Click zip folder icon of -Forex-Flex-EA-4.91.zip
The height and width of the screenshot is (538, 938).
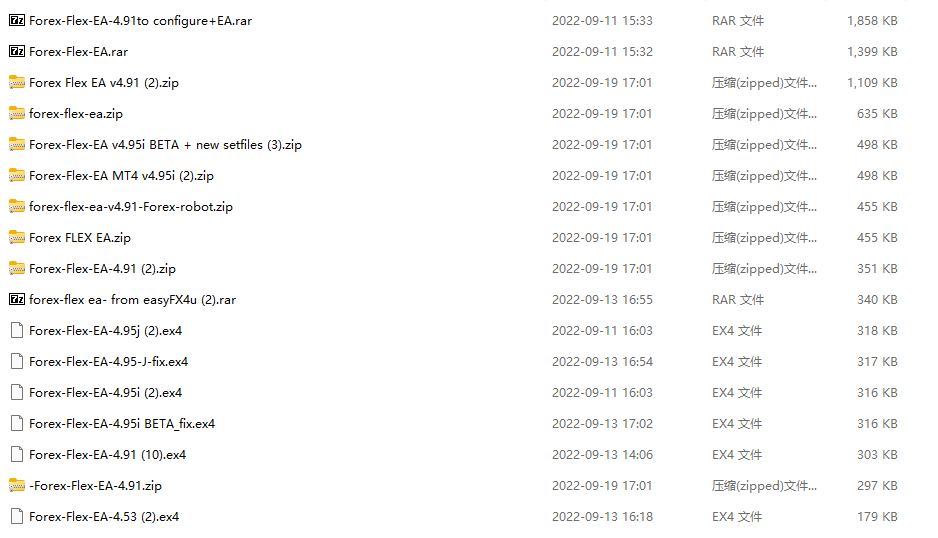pyautogui.click(x=17, y=485)
